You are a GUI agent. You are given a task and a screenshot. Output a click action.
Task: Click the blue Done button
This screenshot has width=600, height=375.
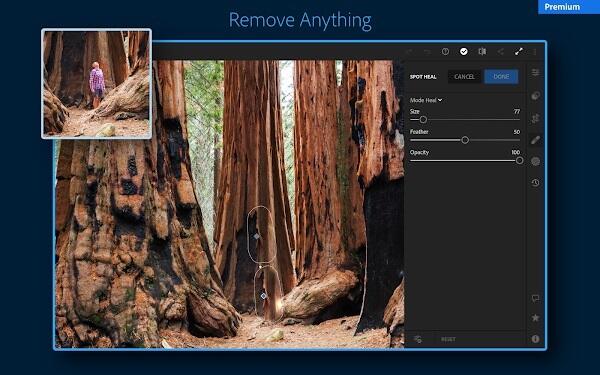pyautogui.click(x=501, y=77)
